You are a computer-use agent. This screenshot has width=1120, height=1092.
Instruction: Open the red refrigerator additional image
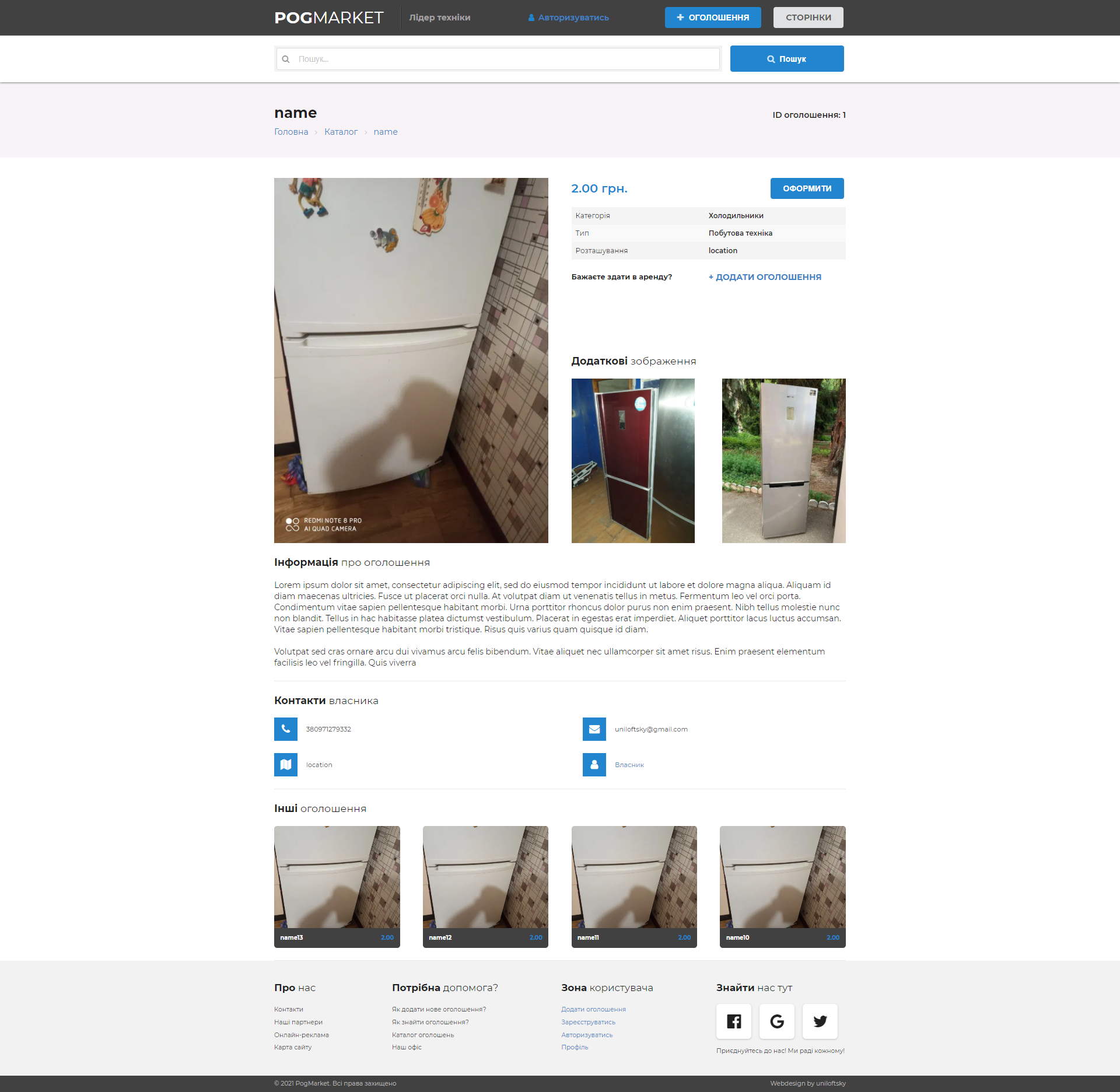633,461
